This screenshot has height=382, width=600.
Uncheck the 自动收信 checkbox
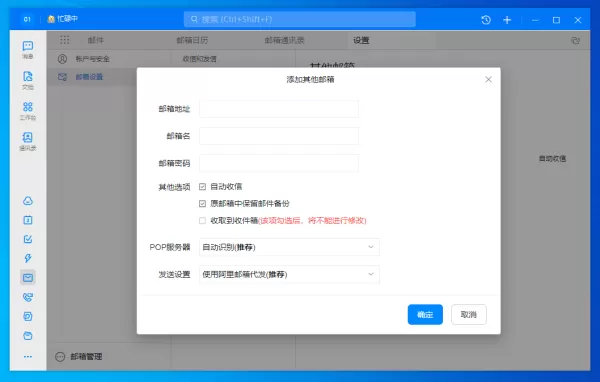click(x=202, y=187)
